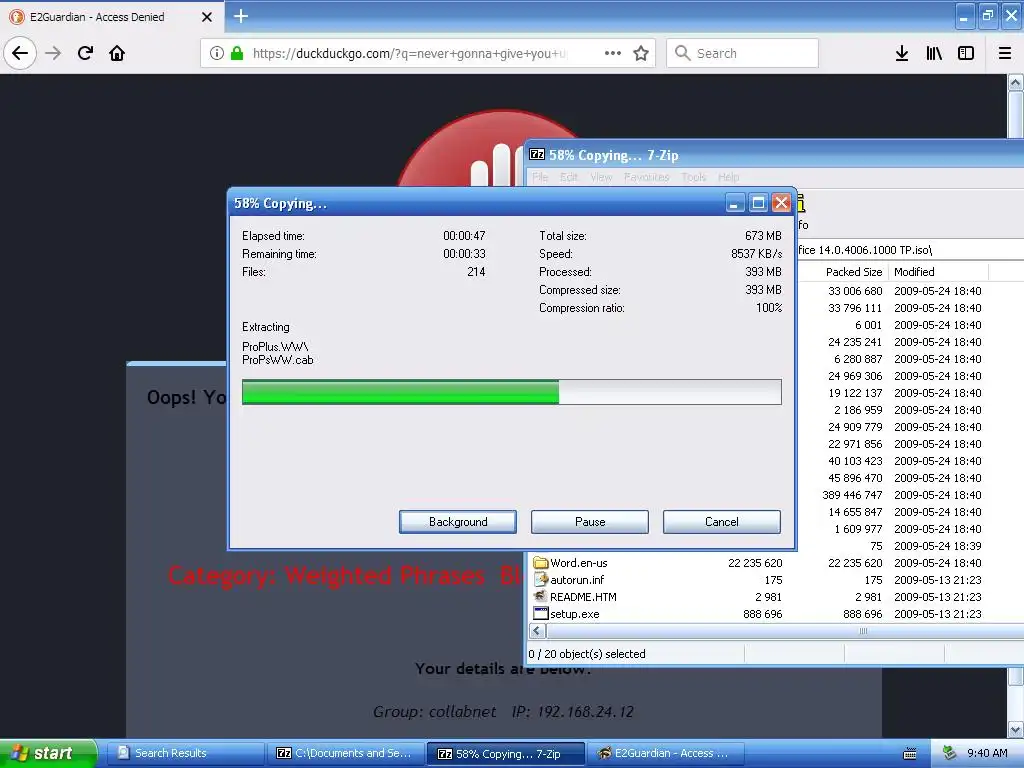Open File menu in 7-Zip window
The width and height of the screenshot is (1024, 768).
coord(540,177)
